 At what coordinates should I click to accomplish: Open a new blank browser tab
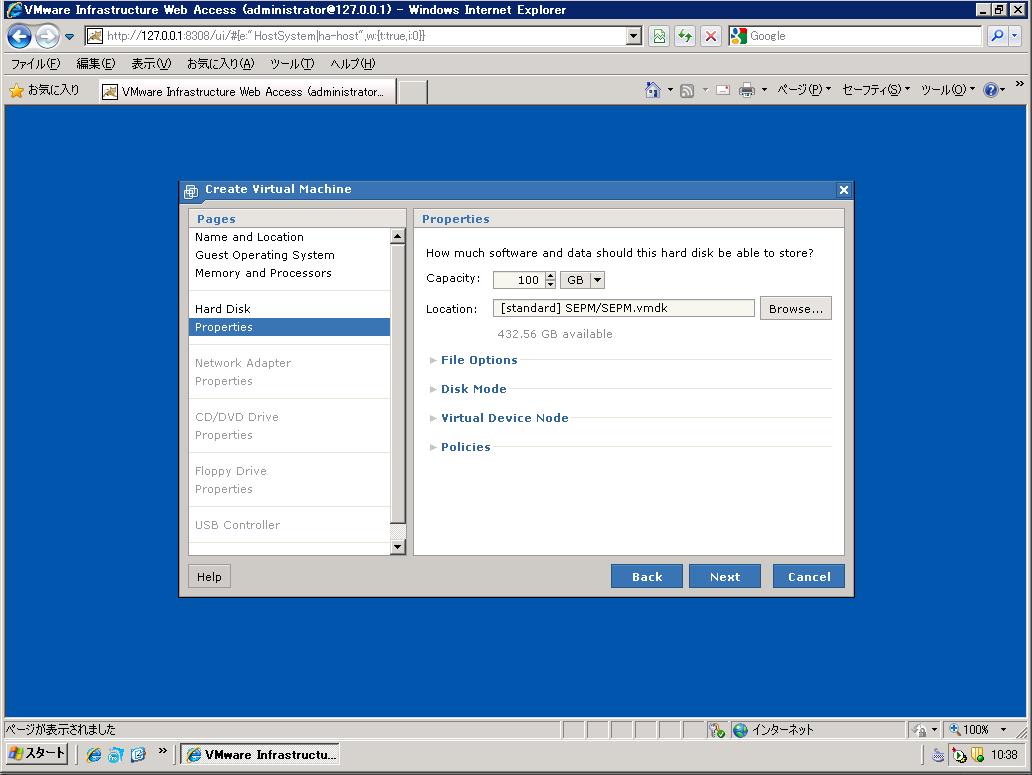(x=413, y=92)
